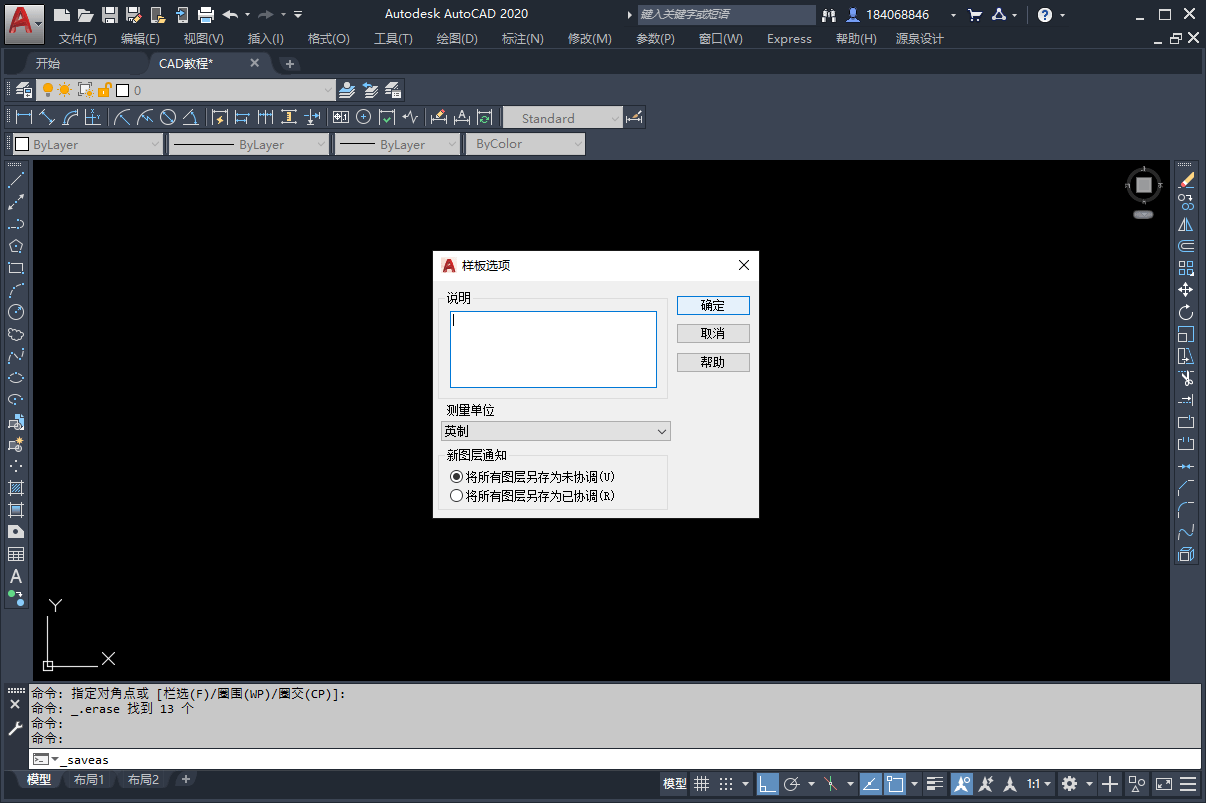Click the Center Mark tool icon
Image resolution: width=1206 pixels, height=803 pixels.
pyautogui.click(x=363, y=118)
